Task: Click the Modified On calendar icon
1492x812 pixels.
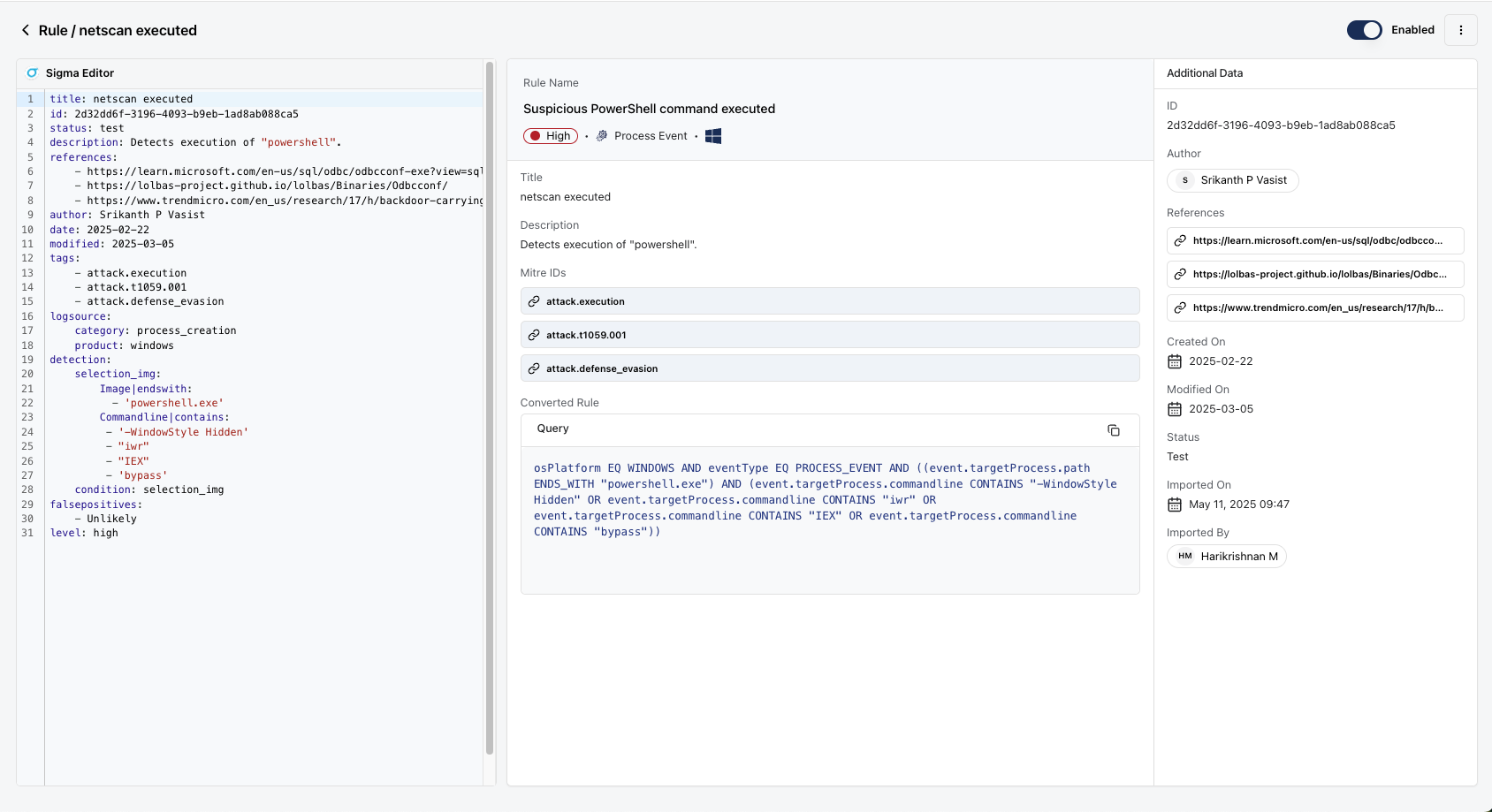Action: pos(1175,409)
